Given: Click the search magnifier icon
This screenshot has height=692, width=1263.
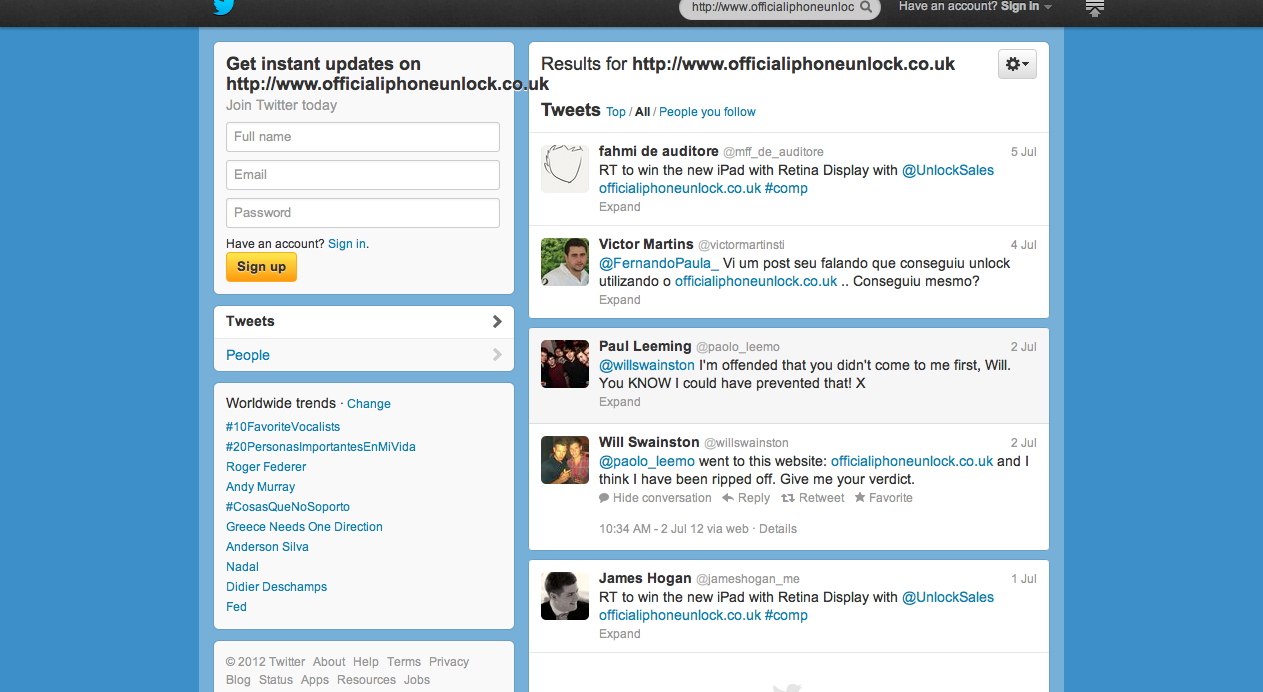Looking at the screenshot, I should click(x=867, y=7).
